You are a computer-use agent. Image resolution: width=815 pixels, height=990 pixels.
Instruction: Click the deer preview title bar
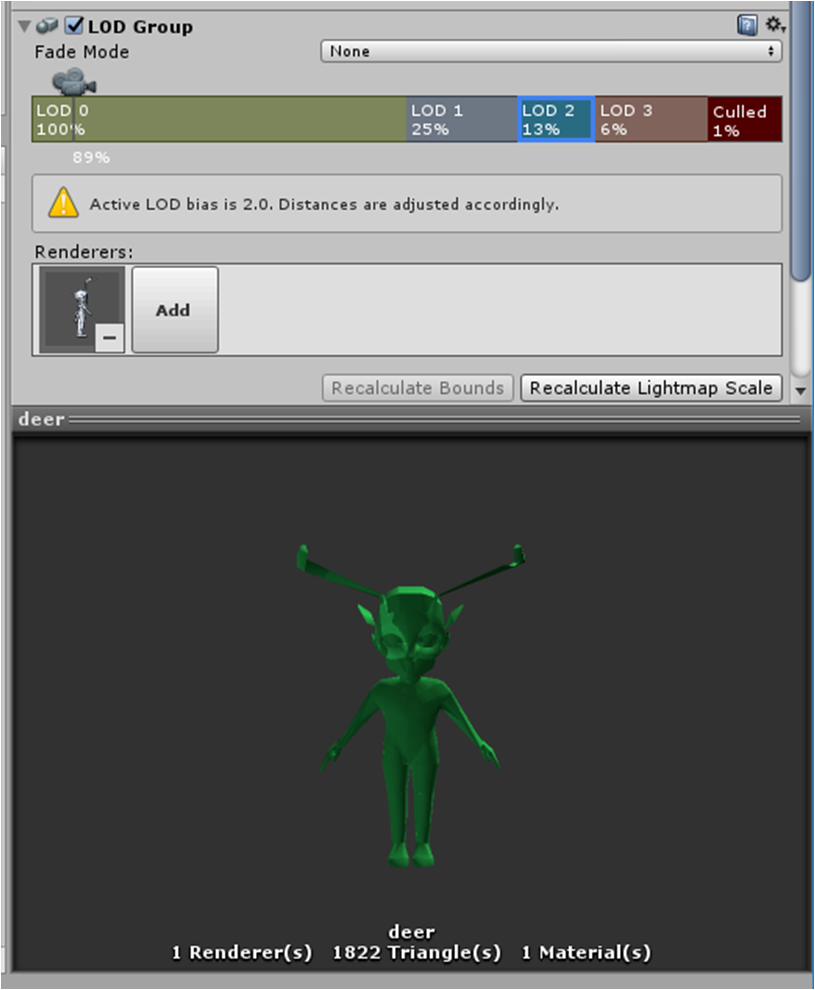click(409, 419)
